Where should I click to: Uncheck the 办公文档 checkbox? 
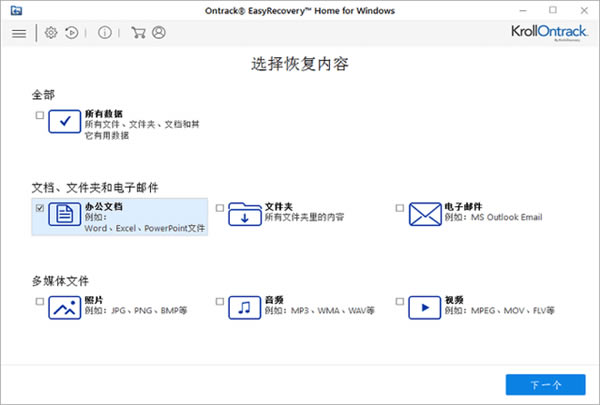[x=39, y=208]
